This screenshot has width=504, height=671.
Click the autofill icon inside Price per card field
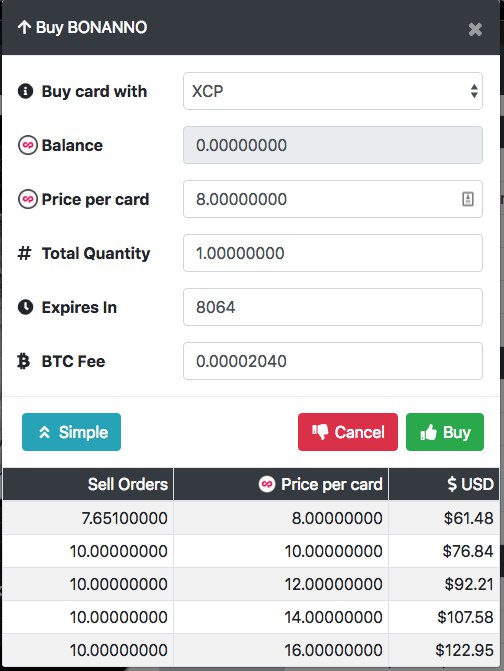coord(468,199)
